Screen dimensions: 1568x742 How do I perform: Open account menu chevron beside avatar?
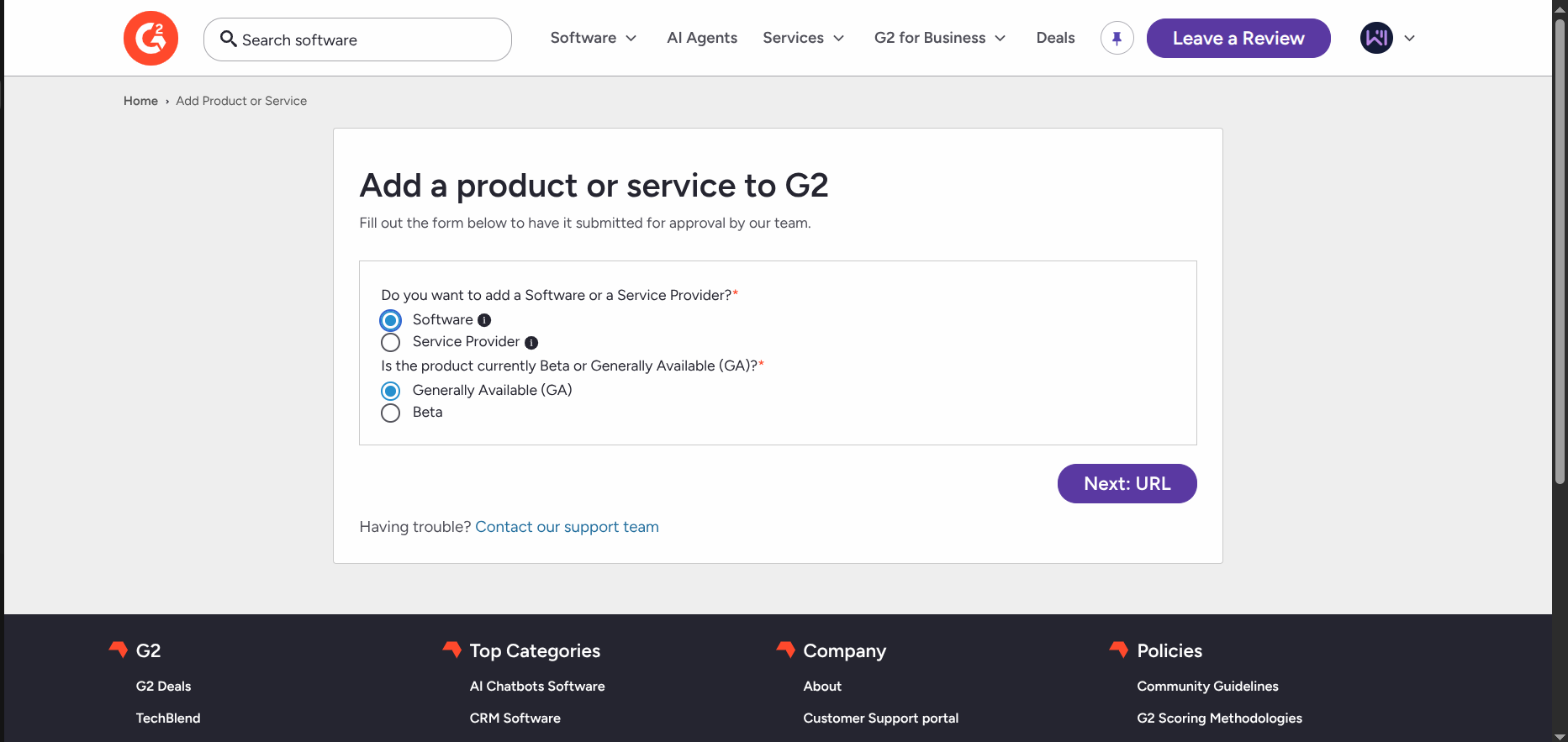coord(1410,38)
